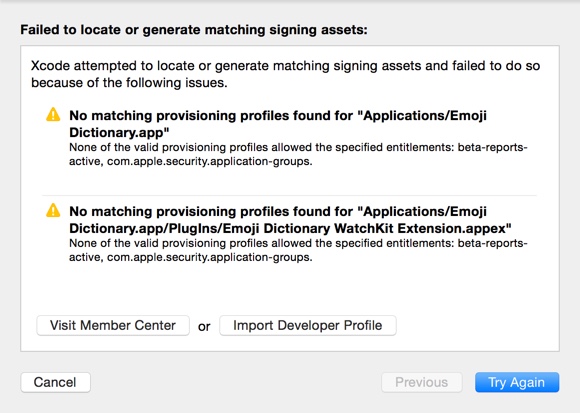Click warning icon for WatchKit Extension issue
This screenshot has width=580, height=413.
click(53, 210)
